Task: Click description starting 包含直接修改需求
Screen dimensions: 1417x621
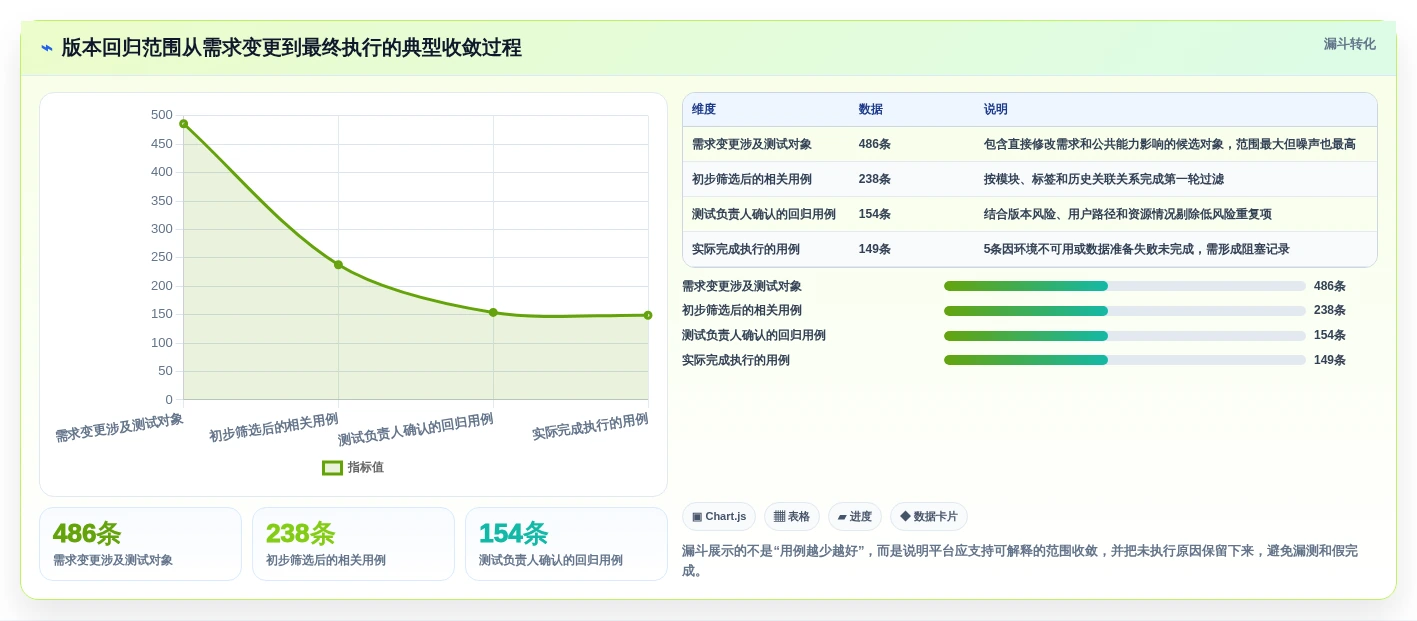Action: (x=1170, y=144)
